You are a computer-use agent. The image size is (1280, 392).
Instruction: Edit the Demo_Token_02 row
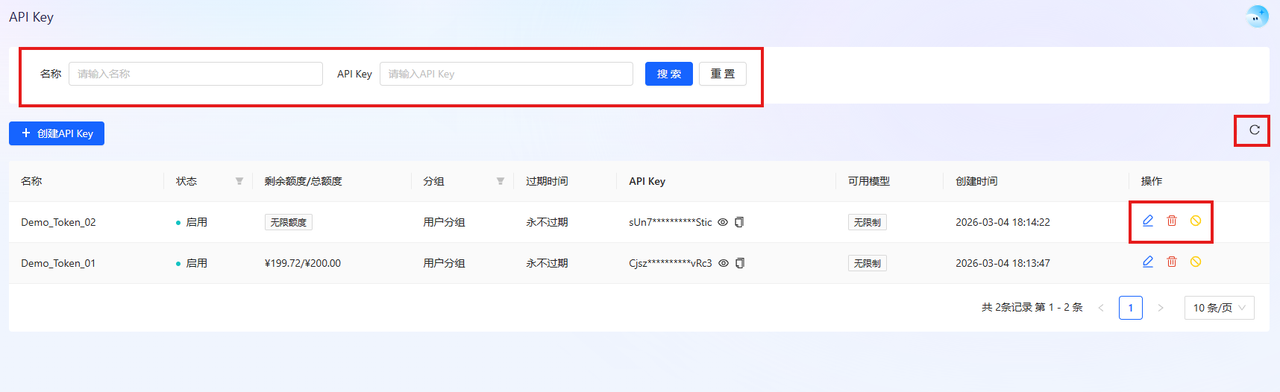pyautogui.click(x=1148, y=221)
